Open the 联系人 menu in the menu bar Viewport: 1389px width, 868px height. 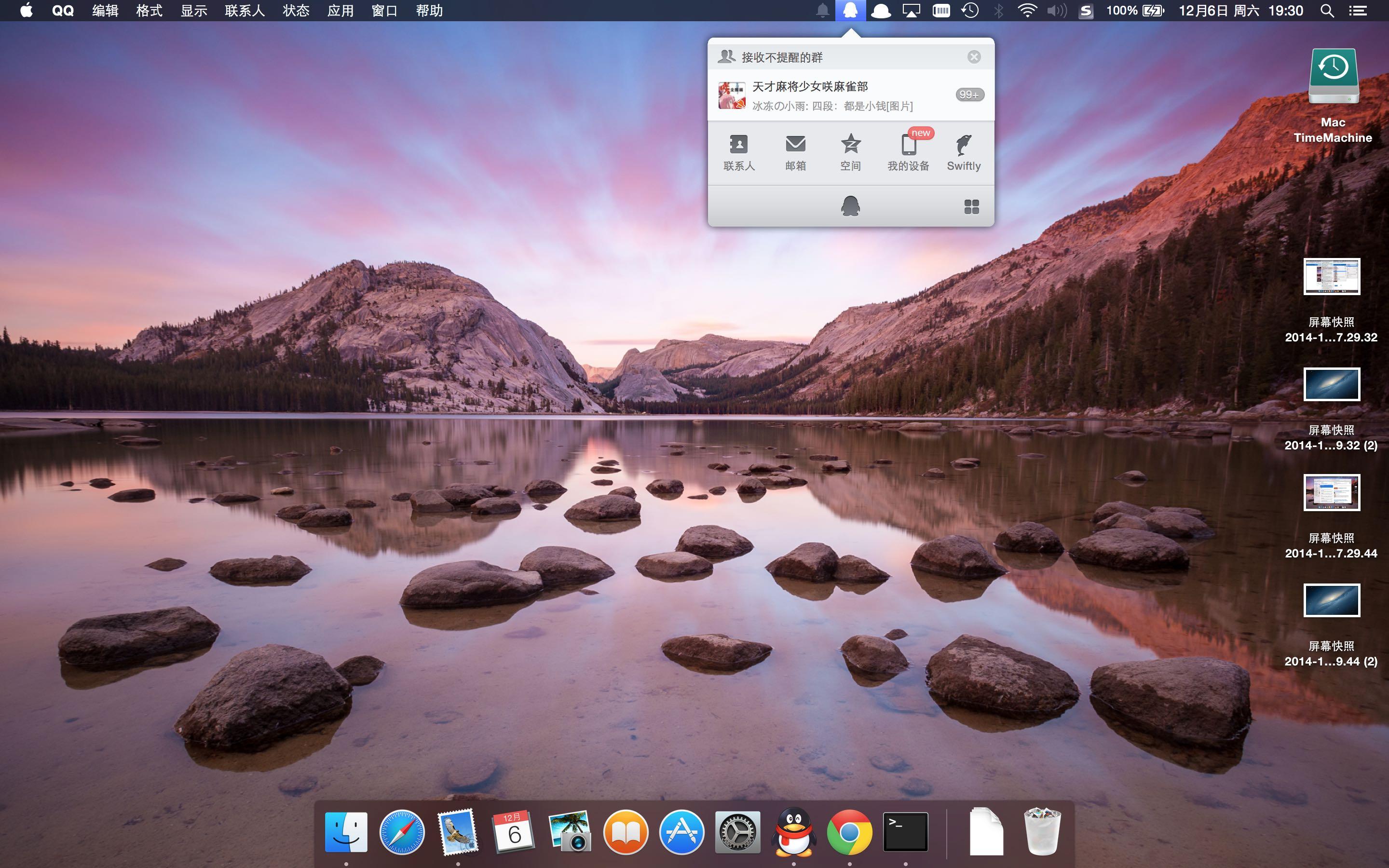[245, 10]
